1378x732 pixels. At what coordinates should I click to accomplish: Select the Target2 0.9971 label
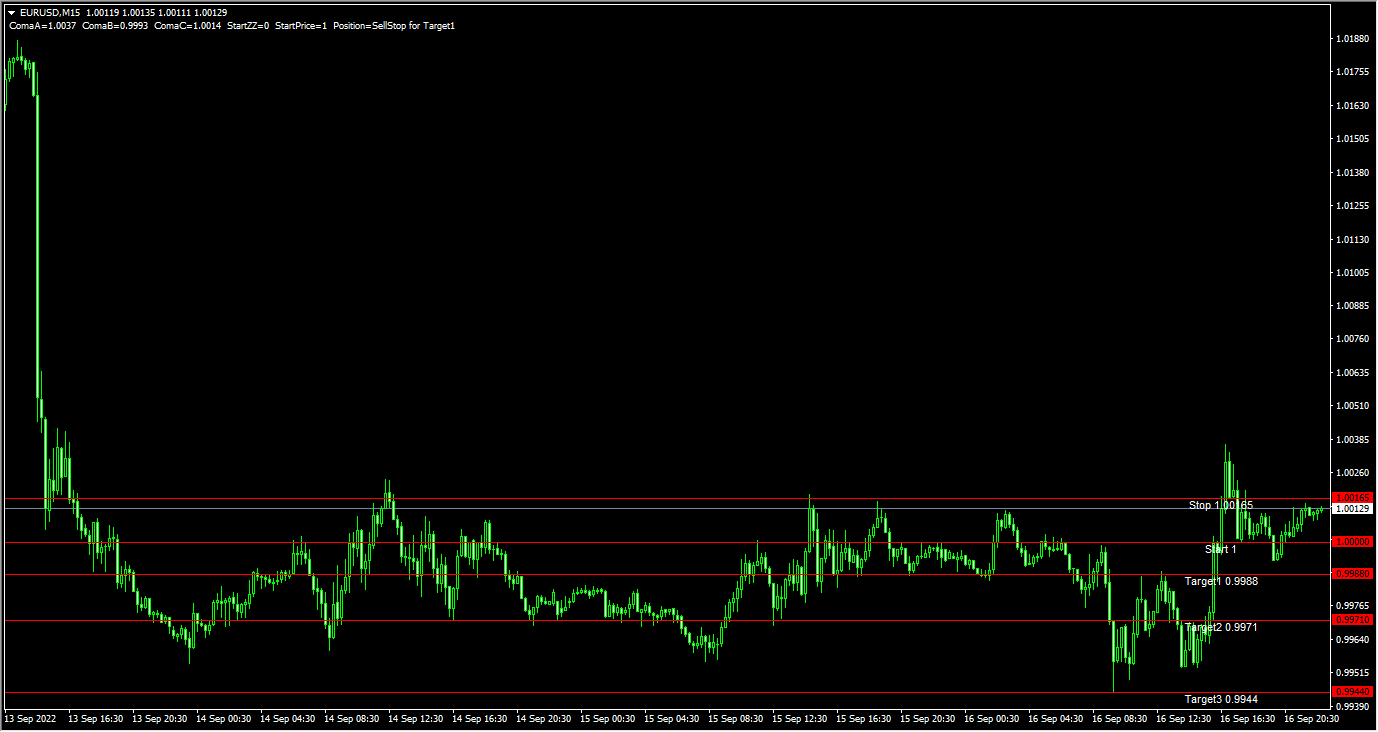pos(1222,627)
